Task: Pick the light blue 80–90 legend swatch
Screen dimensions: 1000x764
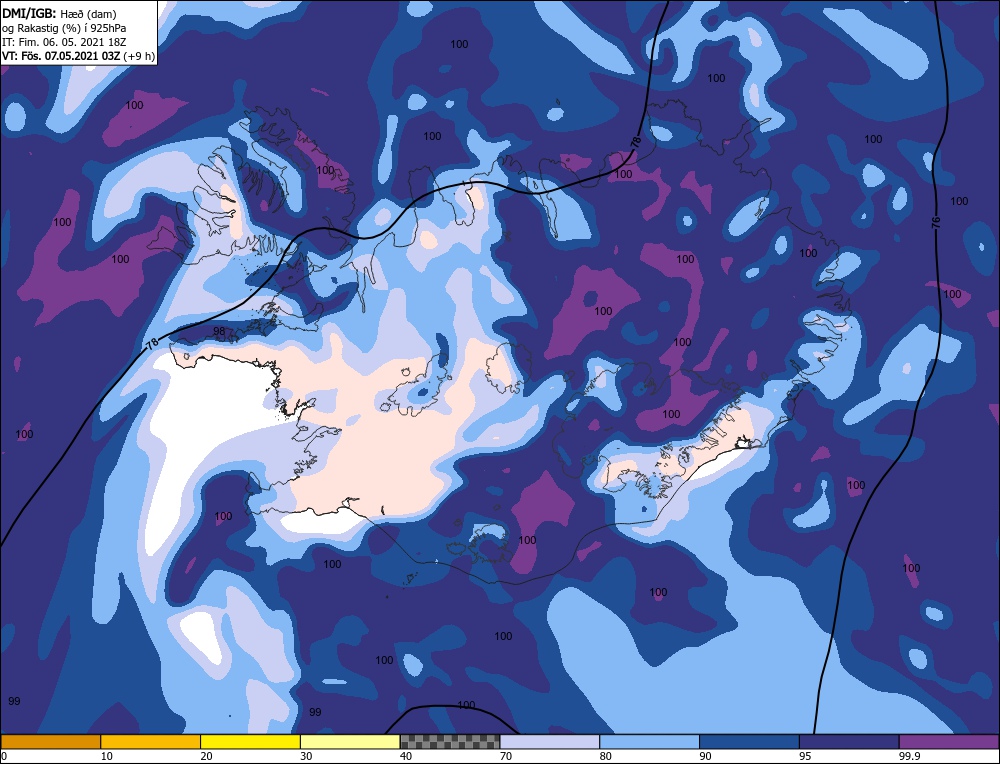Action: click(649, 742)
